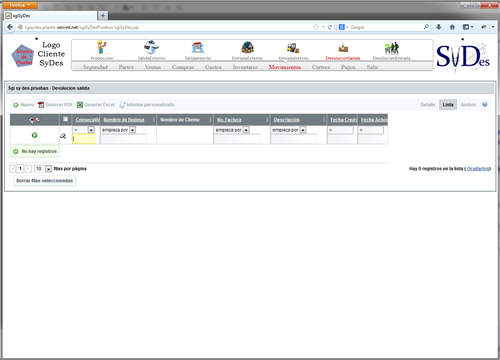Expand No. Factura 'empieza por' dropdown
The height and width of the screenshot is (360, 500).
[246, 130]
